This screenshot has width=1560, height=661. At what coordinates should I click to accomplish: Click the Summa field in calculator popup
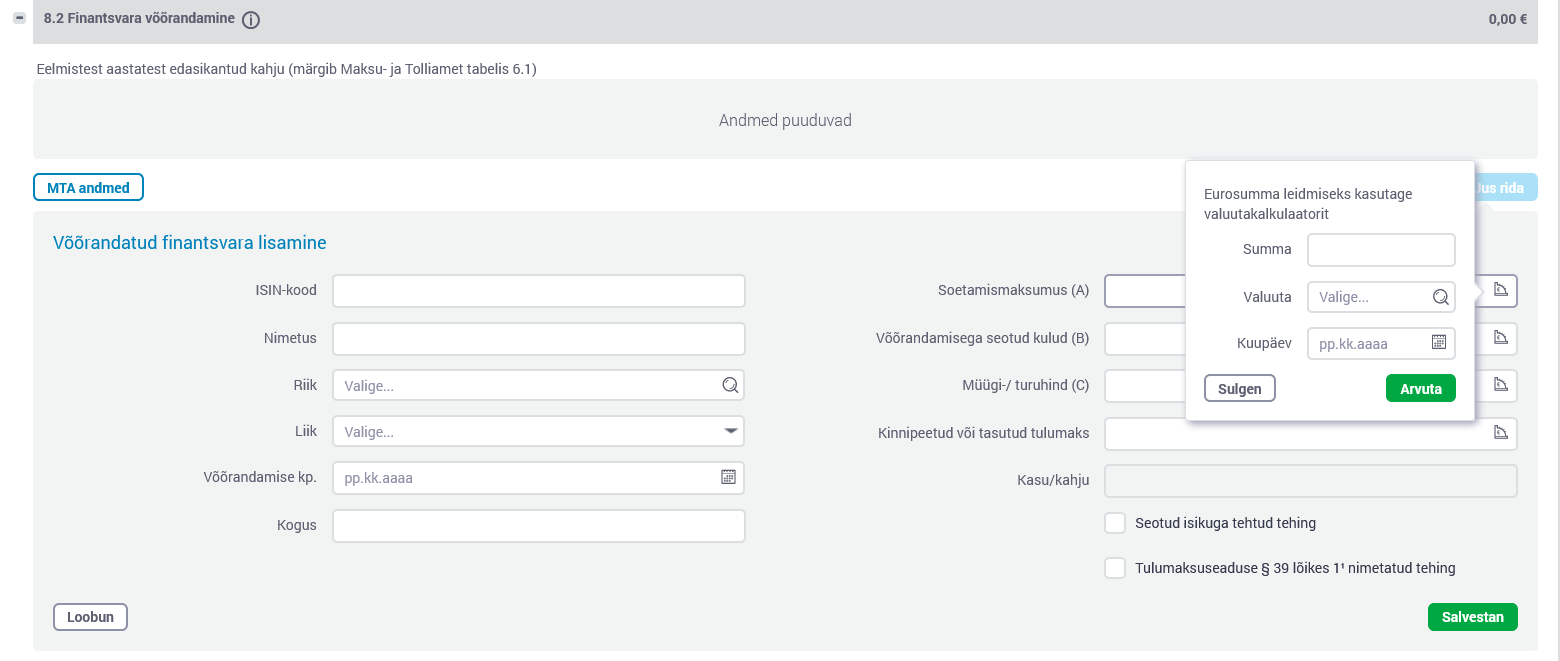[1380, 250]
